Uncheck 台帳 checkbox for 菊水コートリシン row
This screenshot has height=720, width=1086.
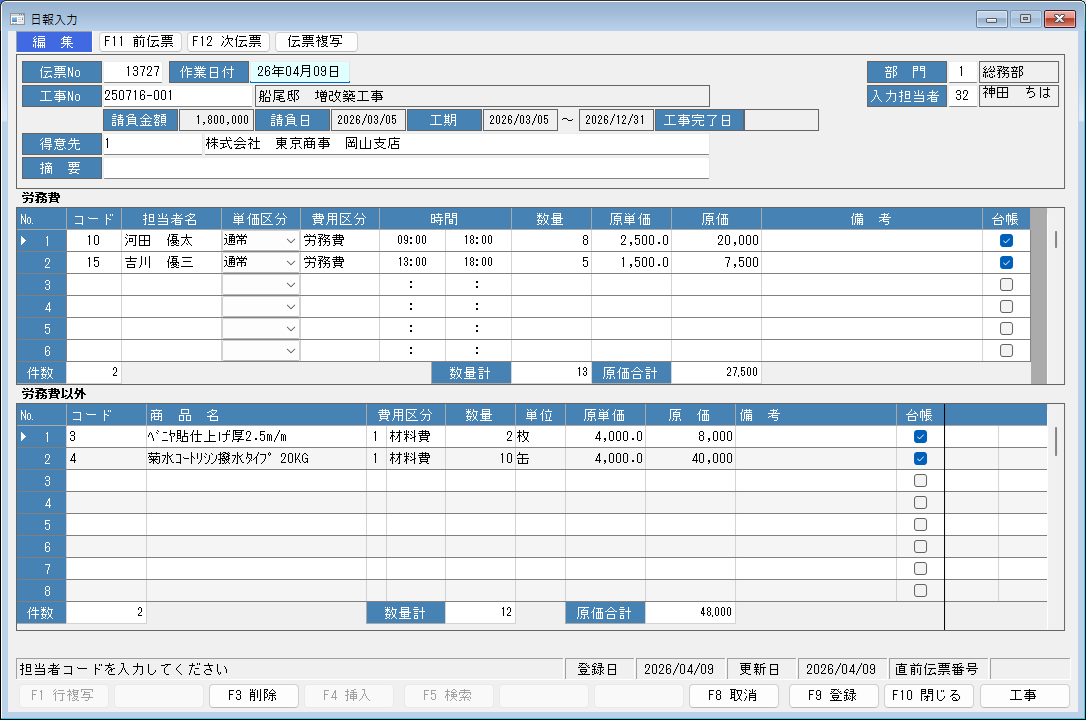pos(920,459)
